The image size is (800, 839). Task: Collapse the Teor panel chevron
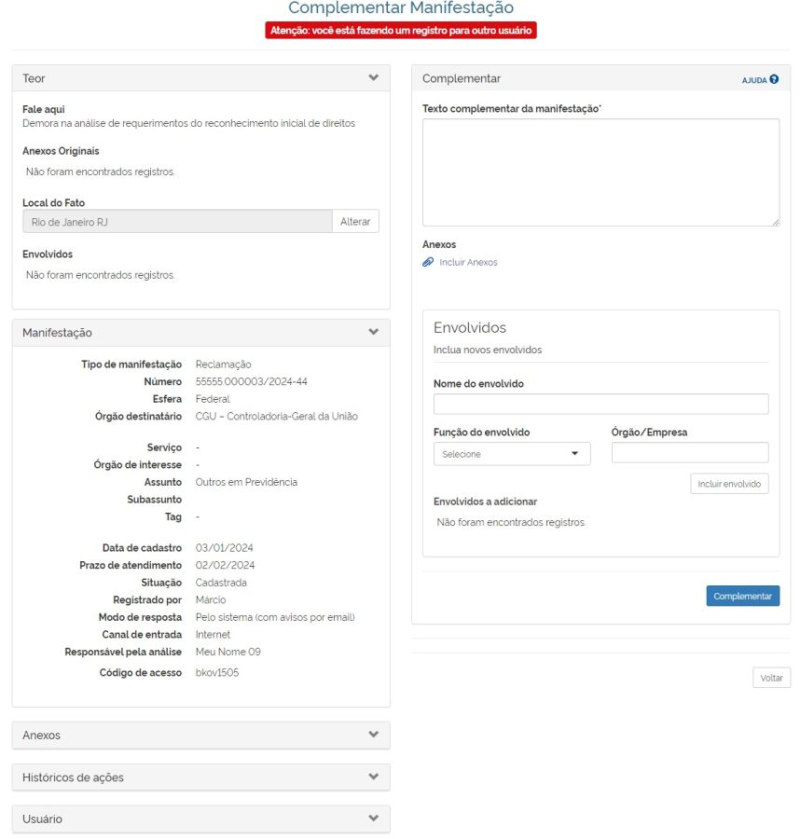(x=373, y=78)
